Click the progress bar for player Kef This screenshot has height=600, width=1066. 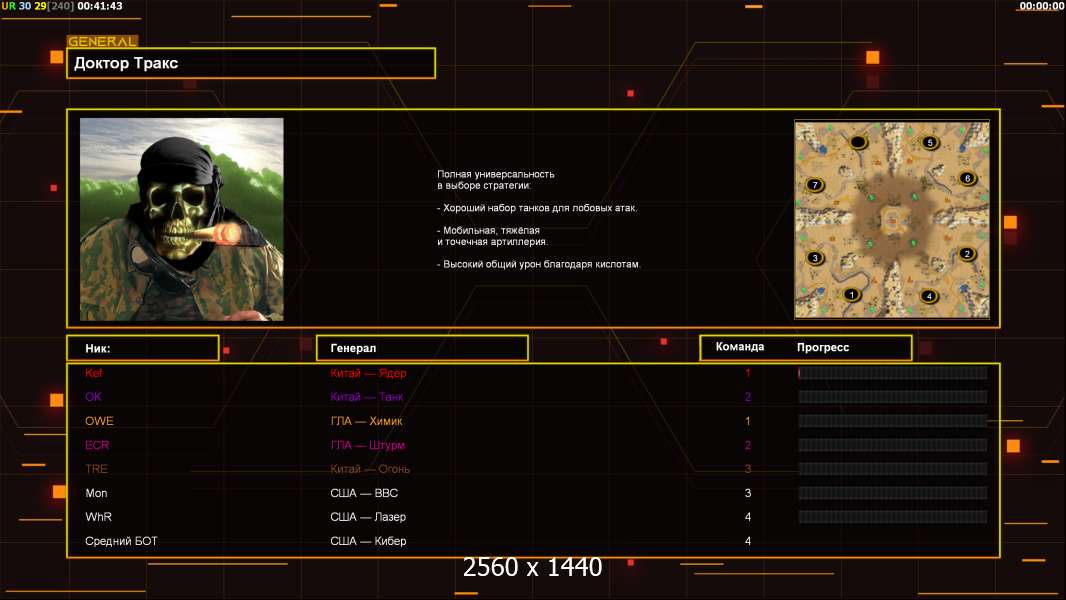(892, 373)
